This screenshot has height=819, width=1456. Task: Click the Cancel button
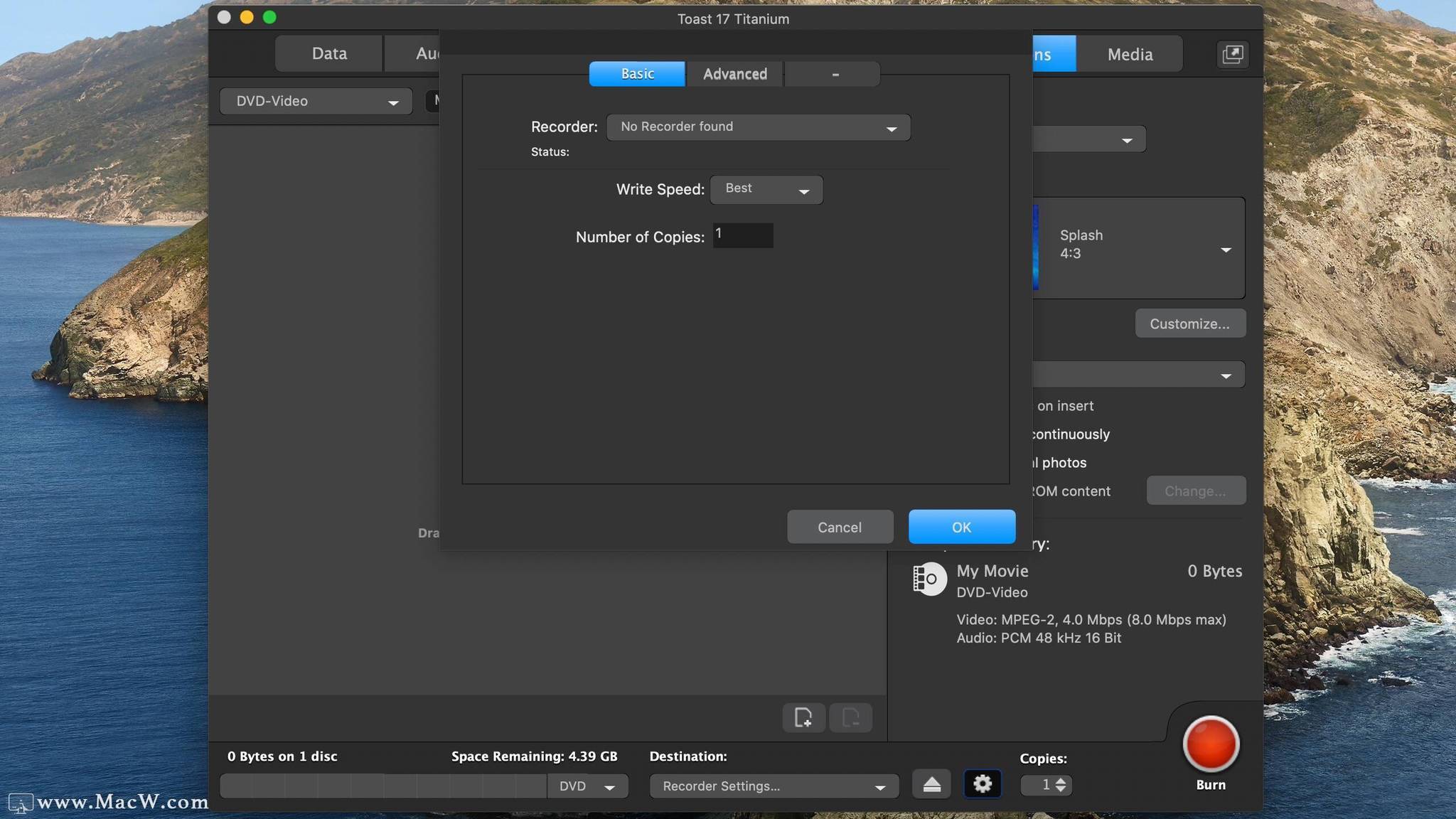click(839, 527)
